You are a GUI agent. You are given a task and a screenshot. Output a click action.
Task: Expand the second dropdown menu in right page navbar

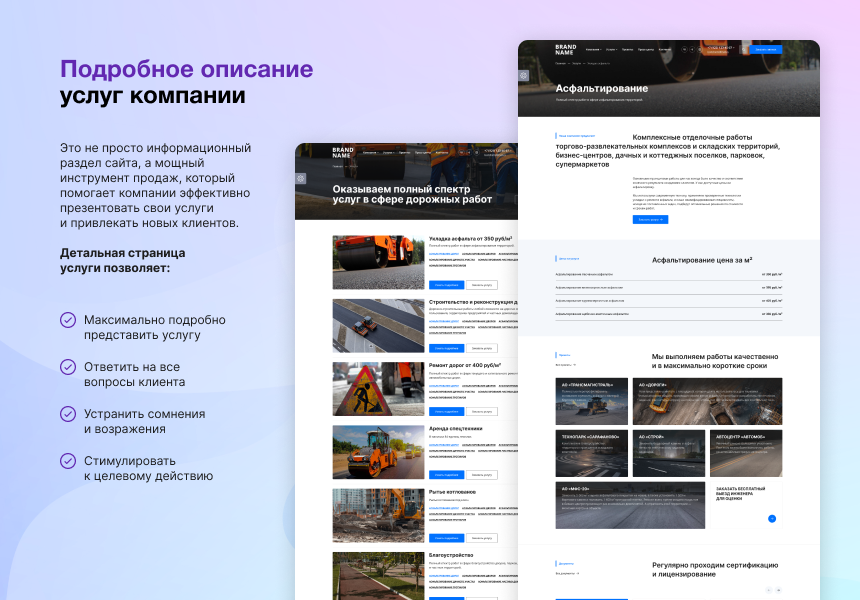610,49
